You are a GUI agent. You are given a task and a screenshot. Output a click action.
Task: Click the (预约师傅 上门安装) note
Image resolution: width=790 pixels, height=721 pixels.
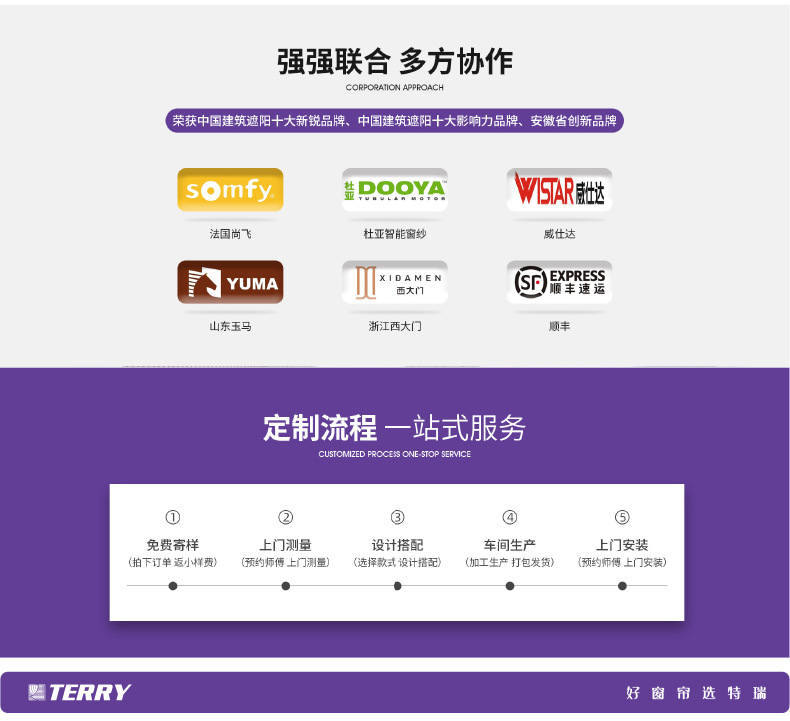[622, 562]
